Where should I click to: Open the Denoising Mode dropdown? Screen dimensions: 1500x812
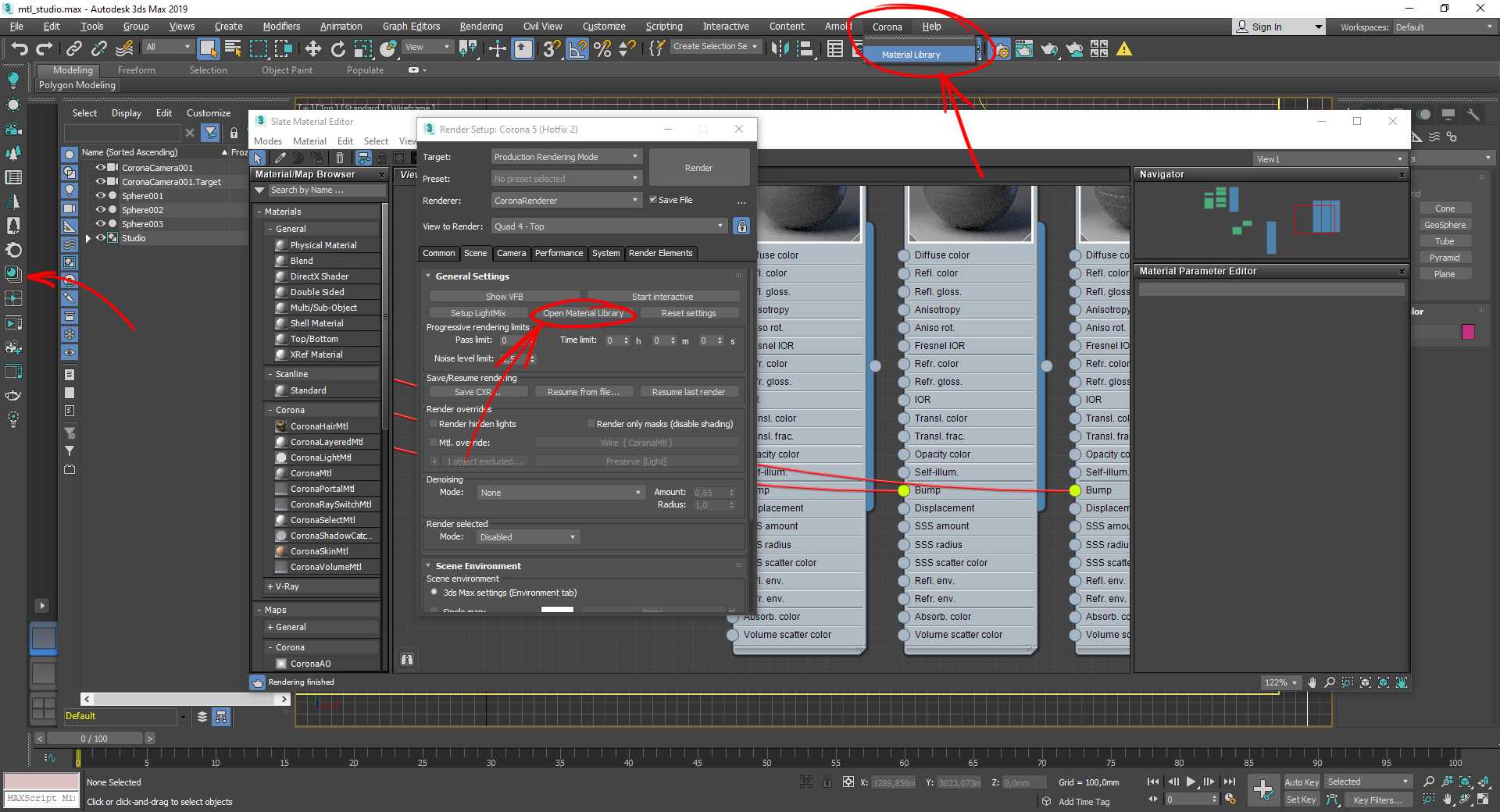[560, 493]
